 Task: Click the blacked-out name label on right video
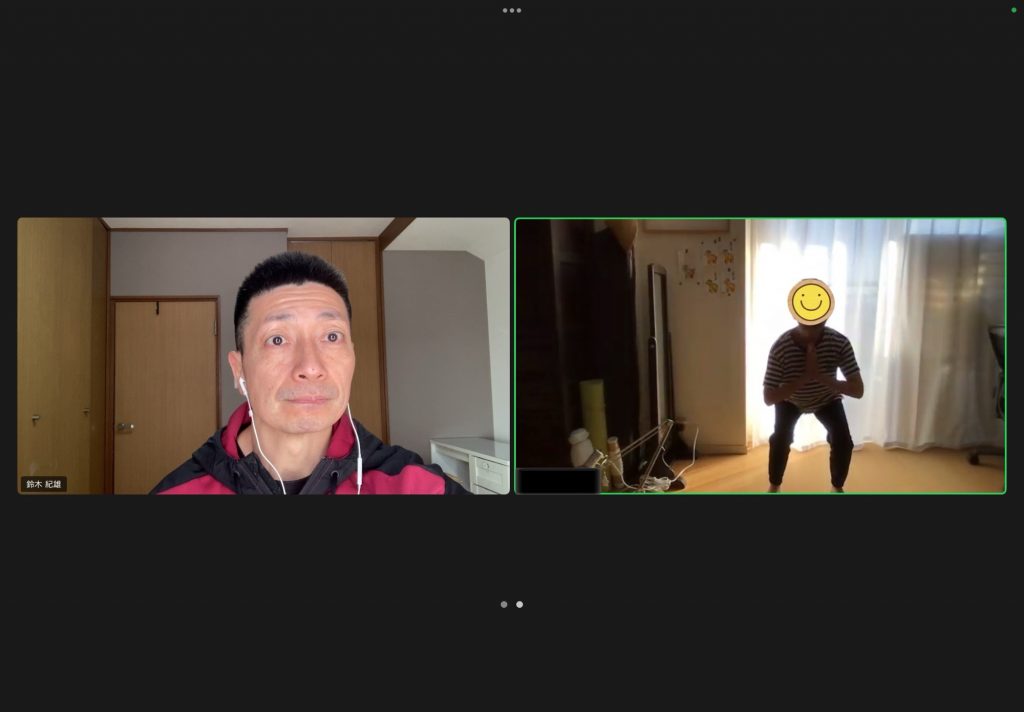pos(557,481)
